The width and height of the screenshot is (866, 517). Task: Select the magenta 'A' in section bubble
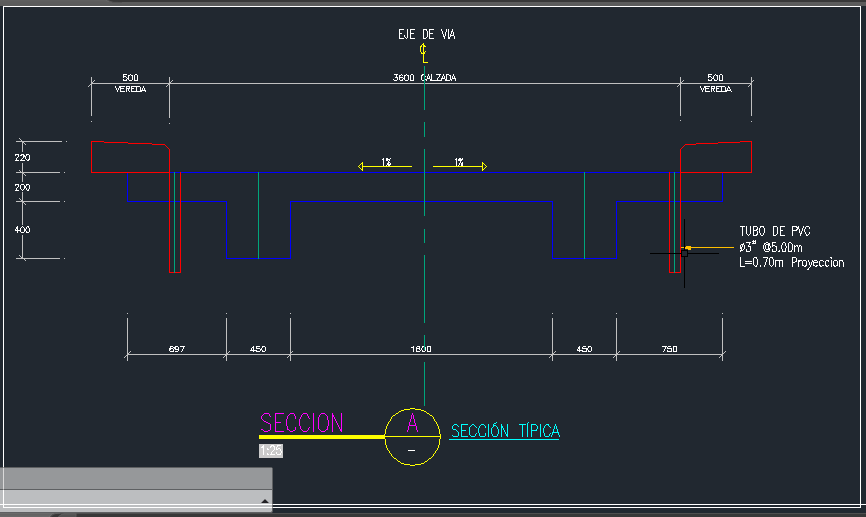(x=413, y=423)
